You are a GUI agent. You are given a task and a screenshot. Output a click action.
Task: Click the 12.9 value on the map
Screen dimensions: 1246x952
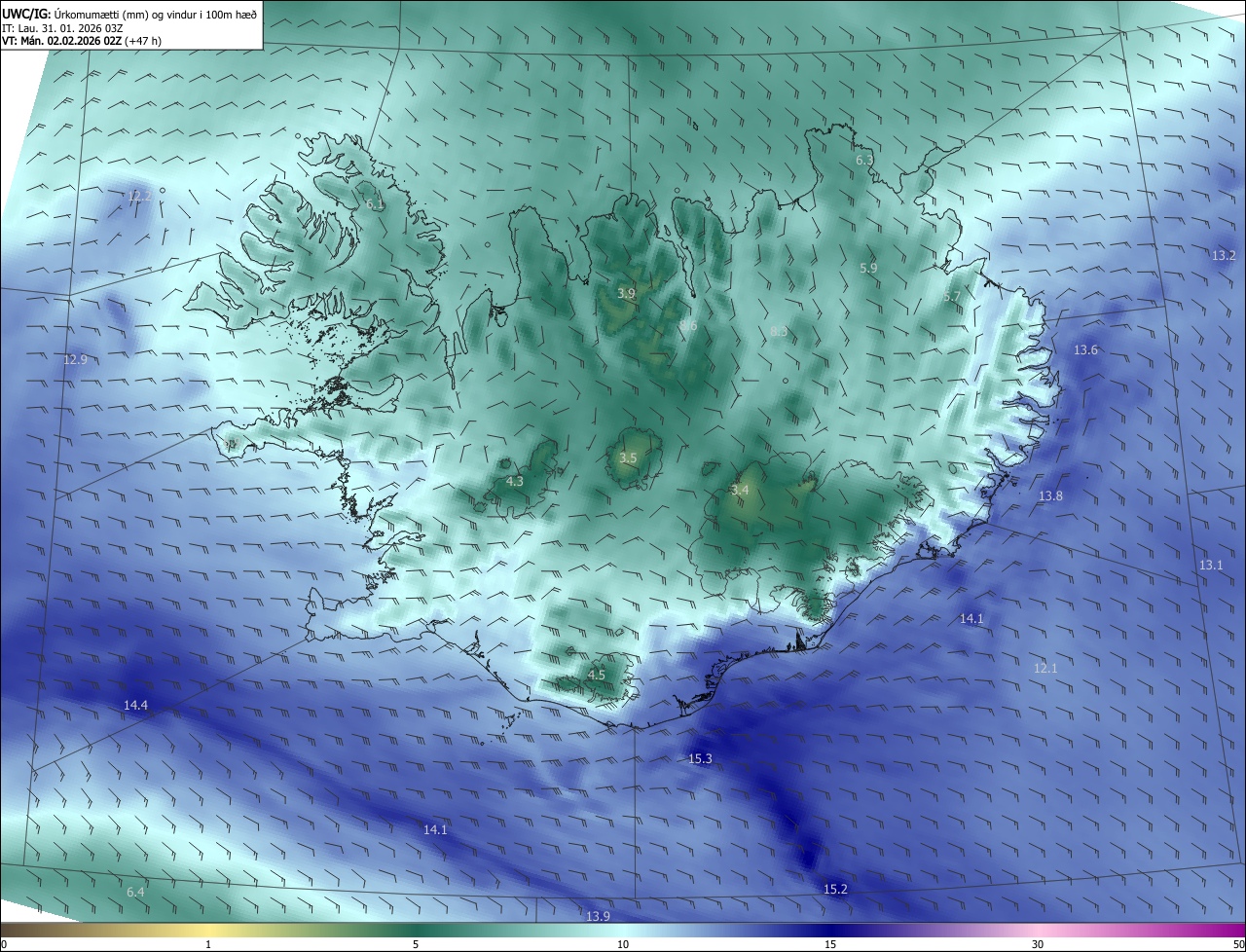coord(75,360)
